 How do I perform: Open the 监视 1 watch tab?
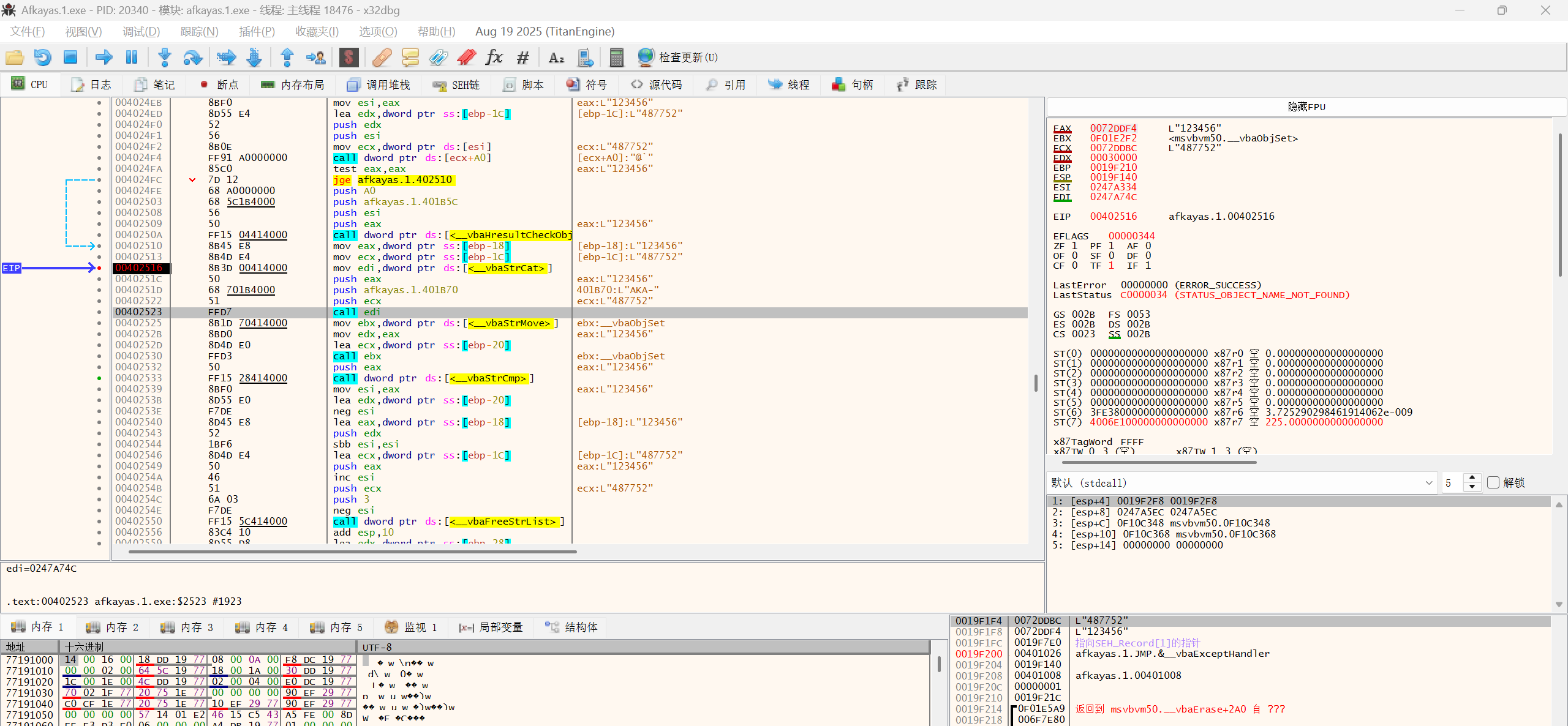(411, 627)
